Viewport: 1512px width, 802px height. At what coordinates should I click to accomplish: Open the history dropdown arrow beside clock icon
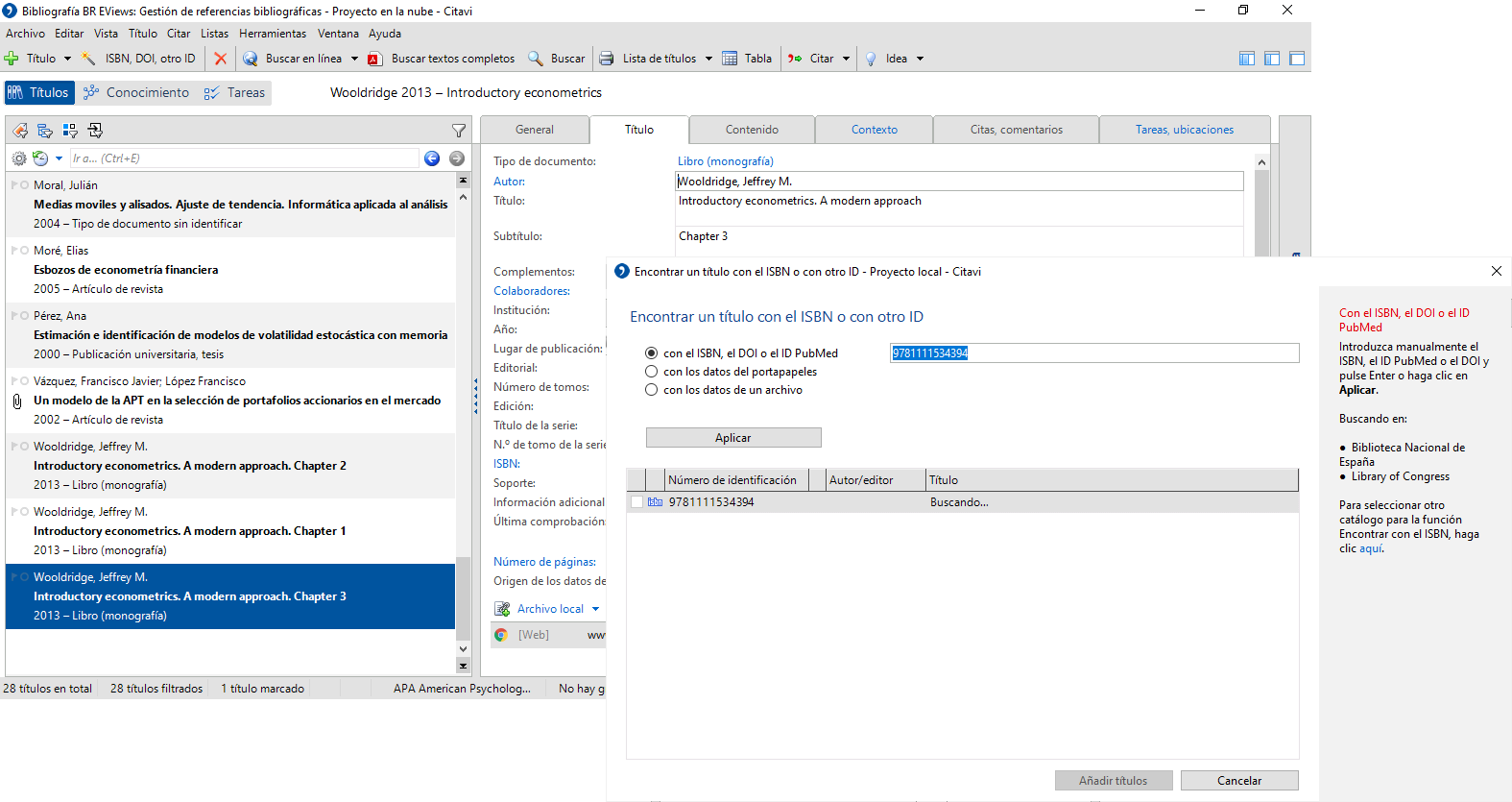click(x=59, y=158)
